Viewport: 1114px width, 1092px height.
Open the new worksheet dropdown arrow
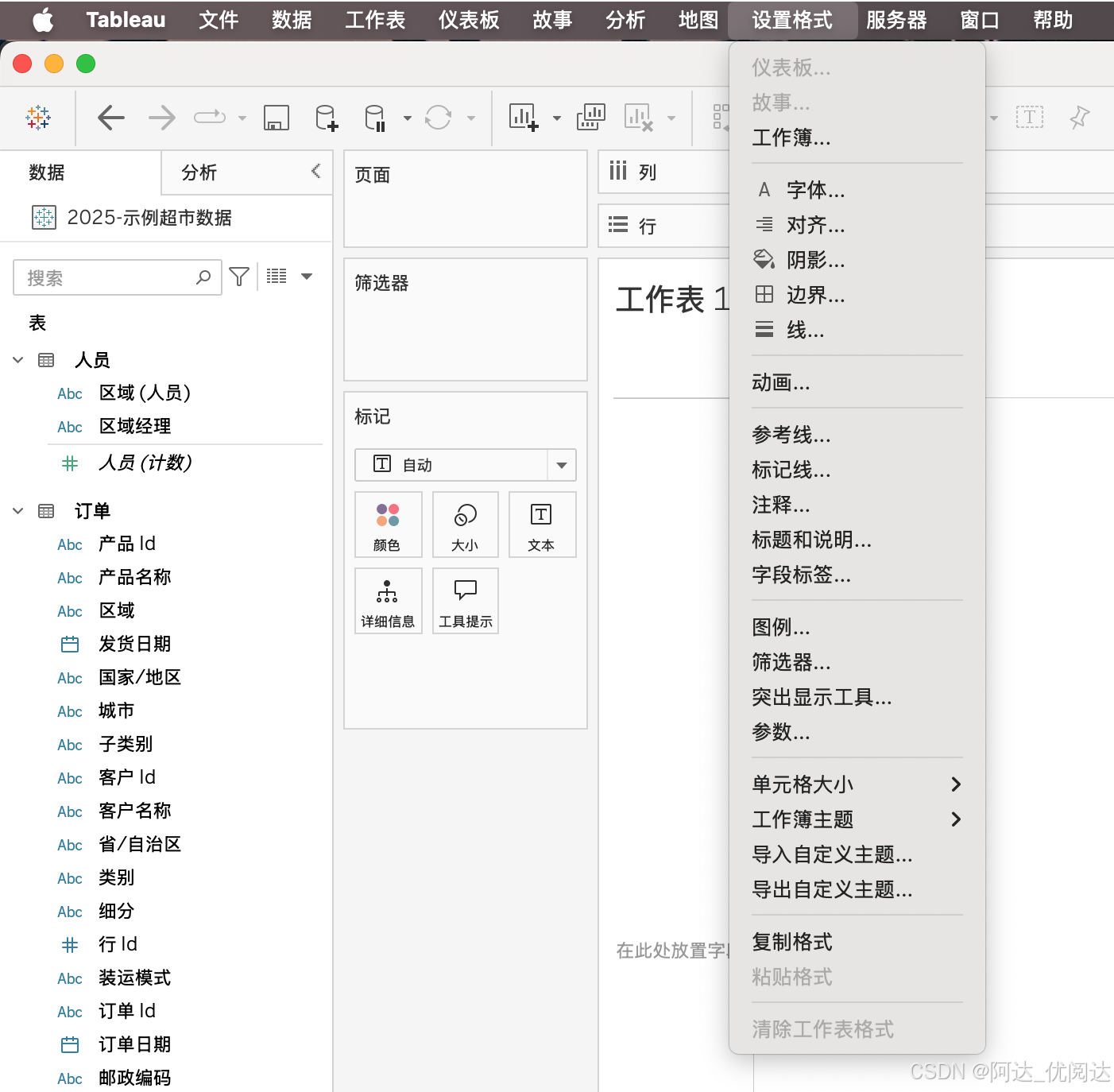coord(556,118)
